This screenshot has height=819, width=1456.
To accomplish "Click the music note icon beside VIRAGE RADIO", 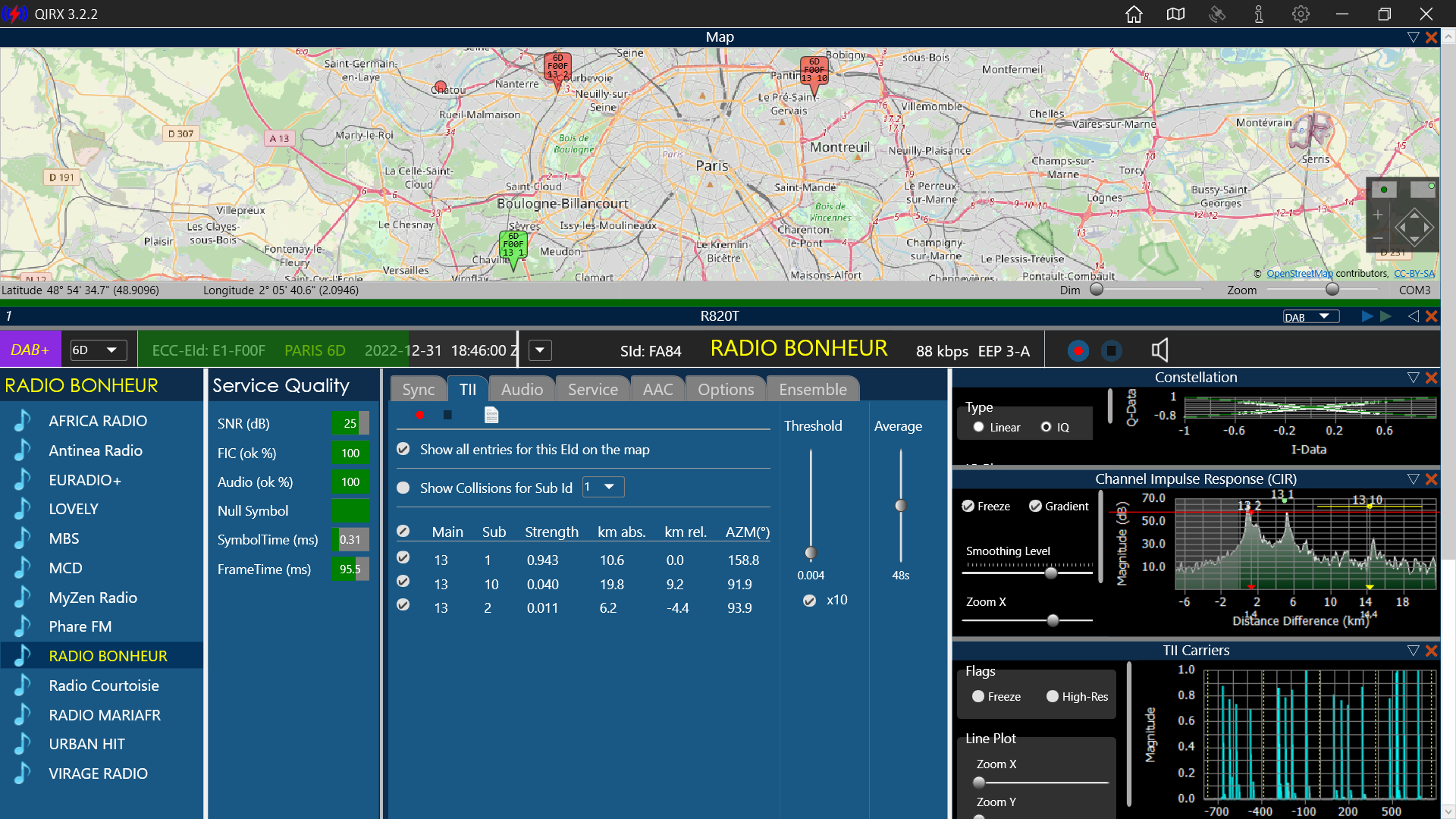I will 23,773.
